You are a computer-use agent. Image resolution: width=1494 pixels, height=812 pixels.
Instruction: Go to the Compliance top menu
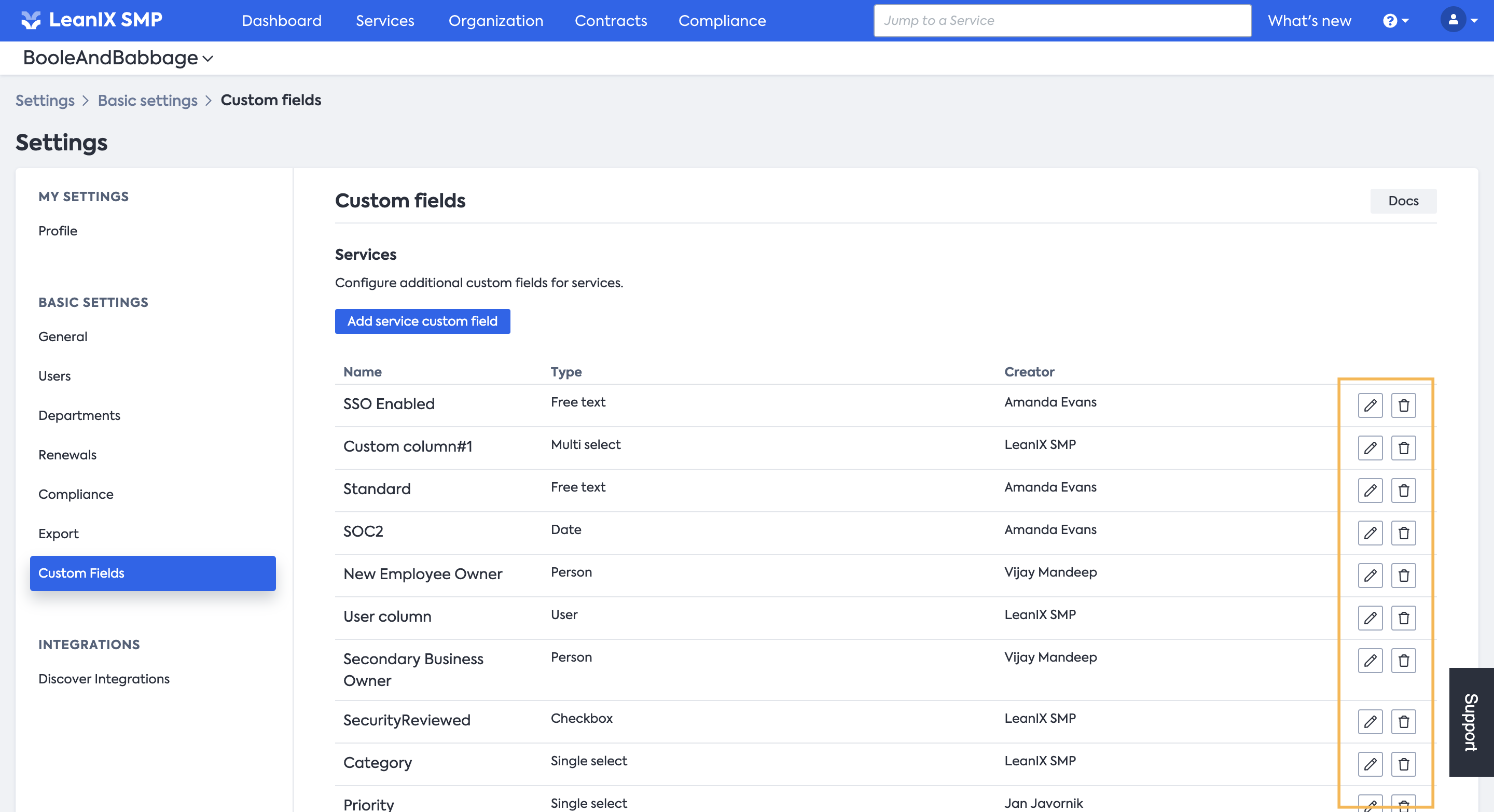pos(722,21)
